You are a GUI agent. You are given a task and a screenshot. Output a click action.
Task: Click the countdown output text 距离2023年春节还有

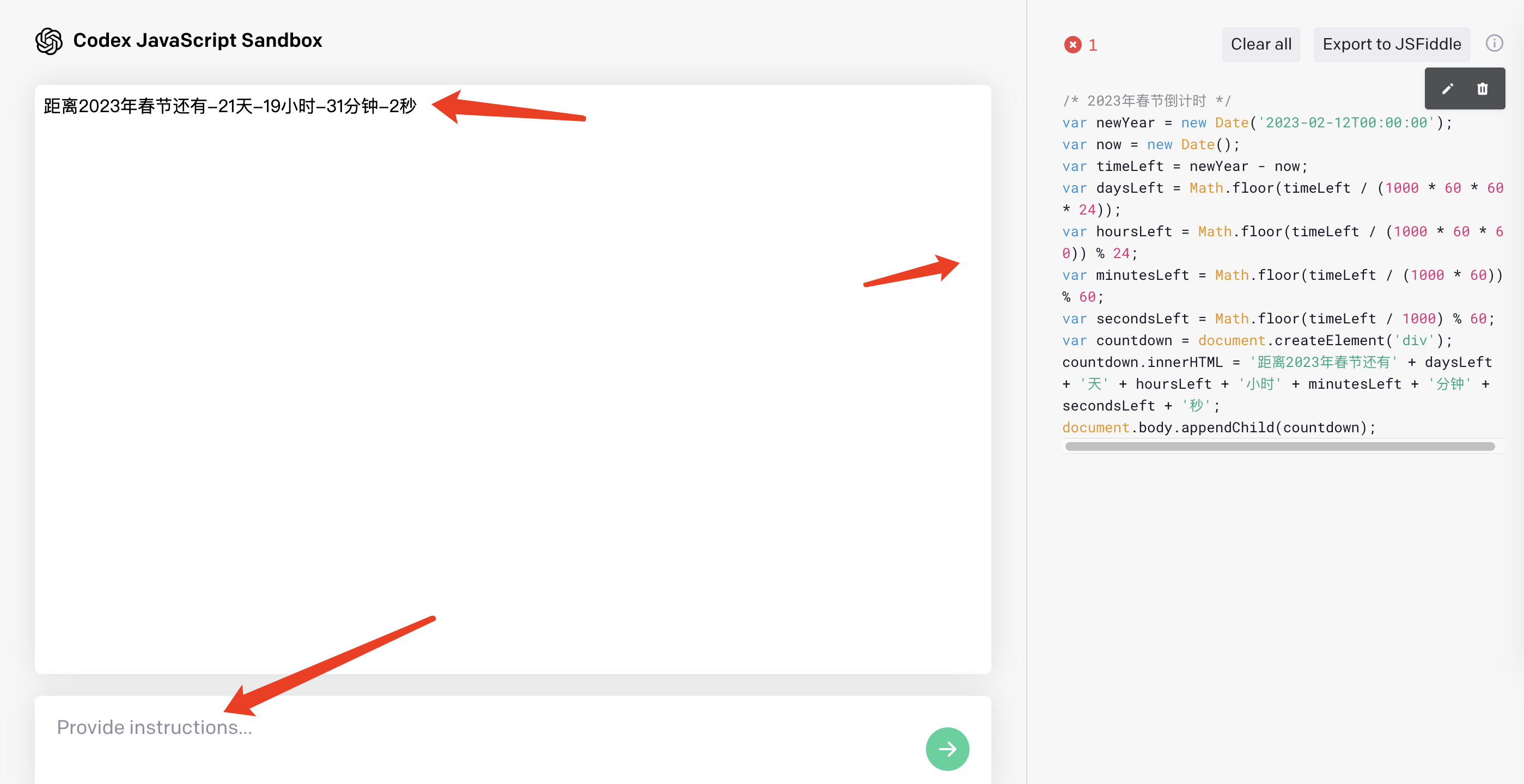230,106
